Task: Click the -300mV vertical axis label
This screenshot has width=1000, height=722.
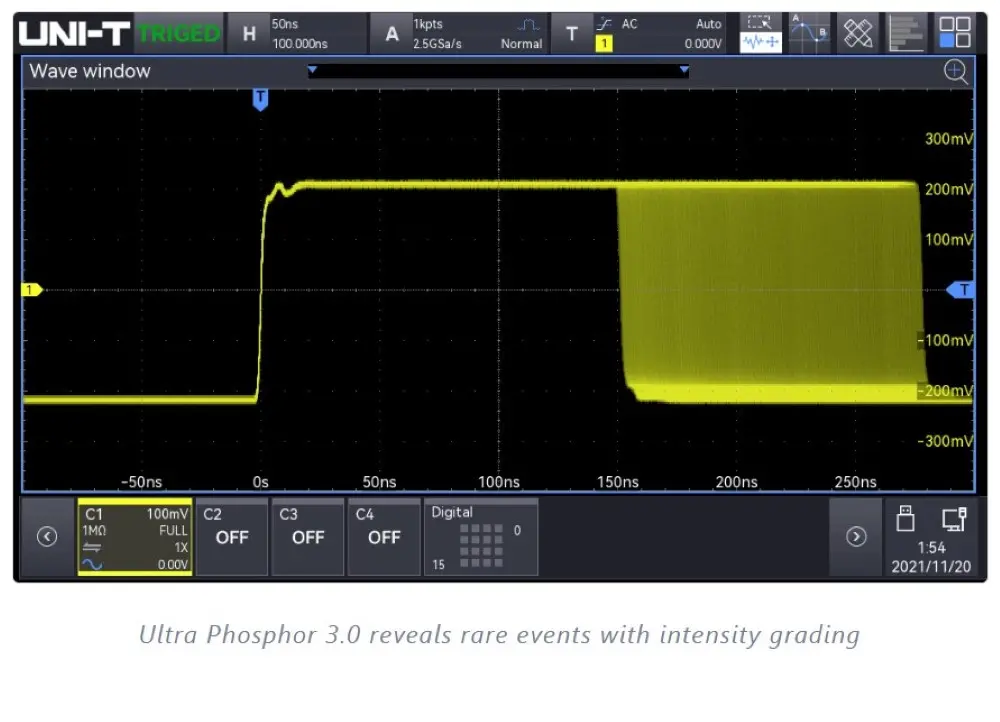Action: [945, 441]
